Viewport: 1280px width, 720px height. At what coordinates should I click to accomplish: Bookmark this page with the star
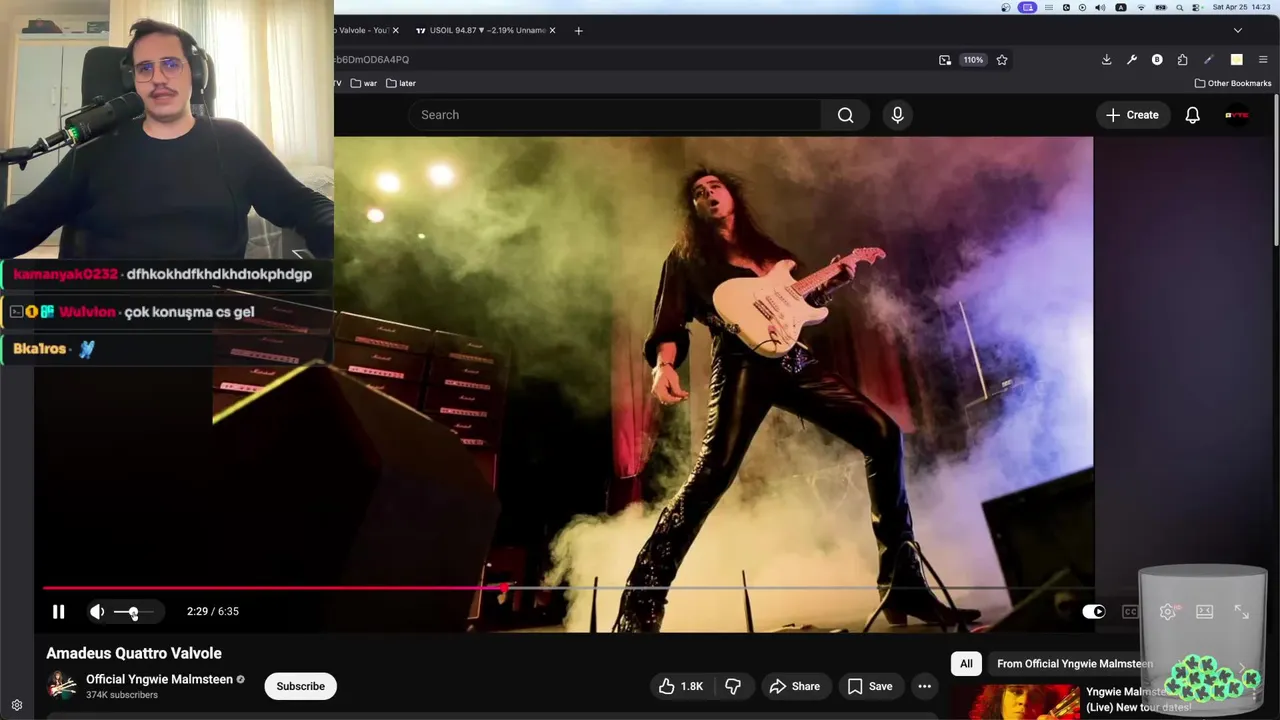click(x=1002, y=60)
